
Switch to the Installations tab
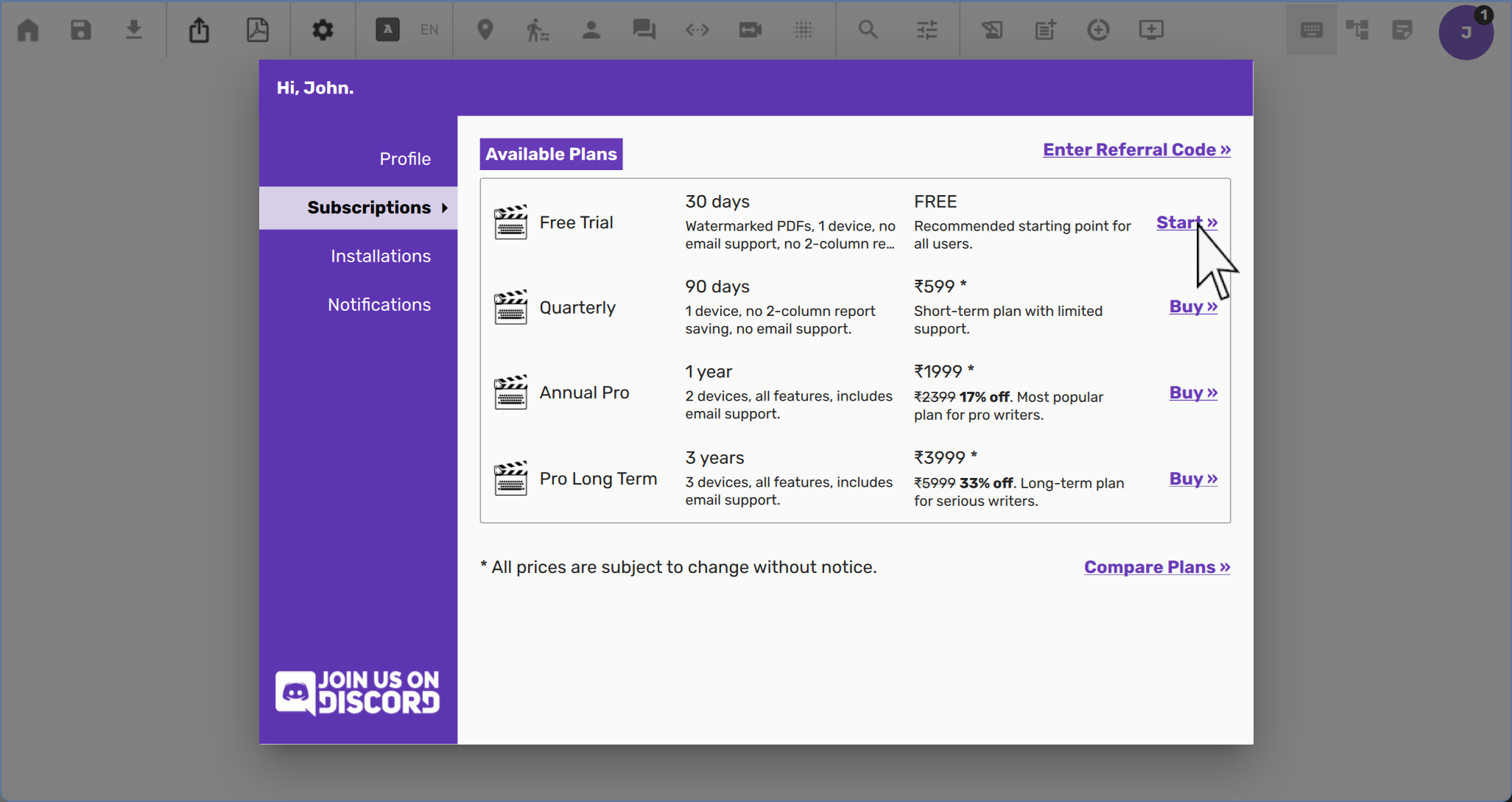tap(380, 256)
